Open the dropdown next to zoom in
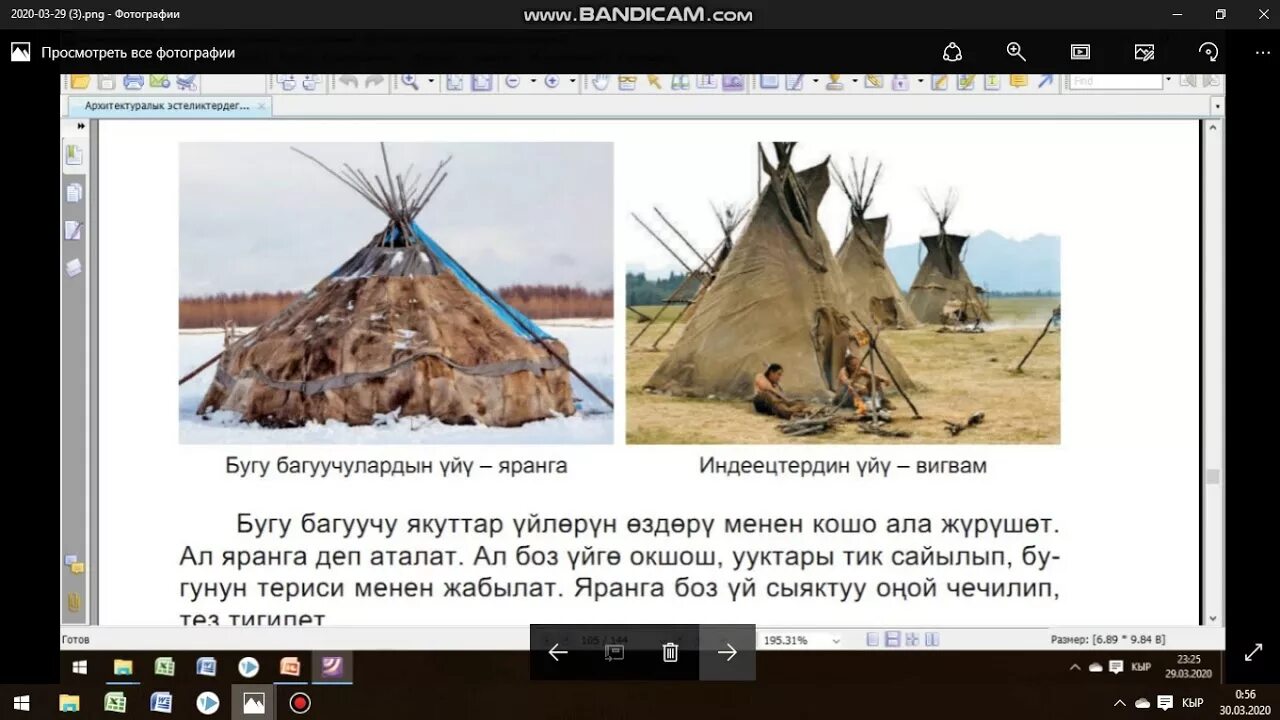 [572, 81]
